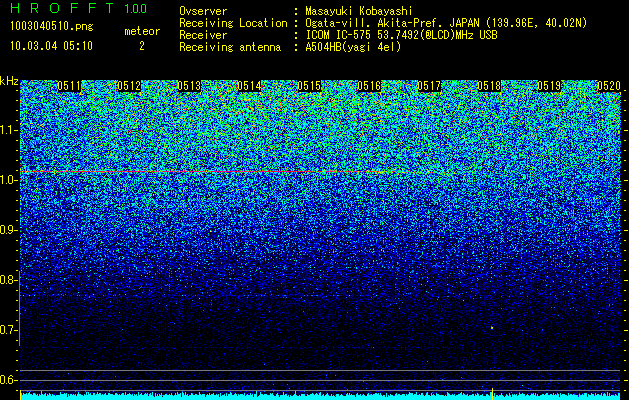Click the 0.9 kHz axis label
Screen dimensions: 629x400
(8, 230)
